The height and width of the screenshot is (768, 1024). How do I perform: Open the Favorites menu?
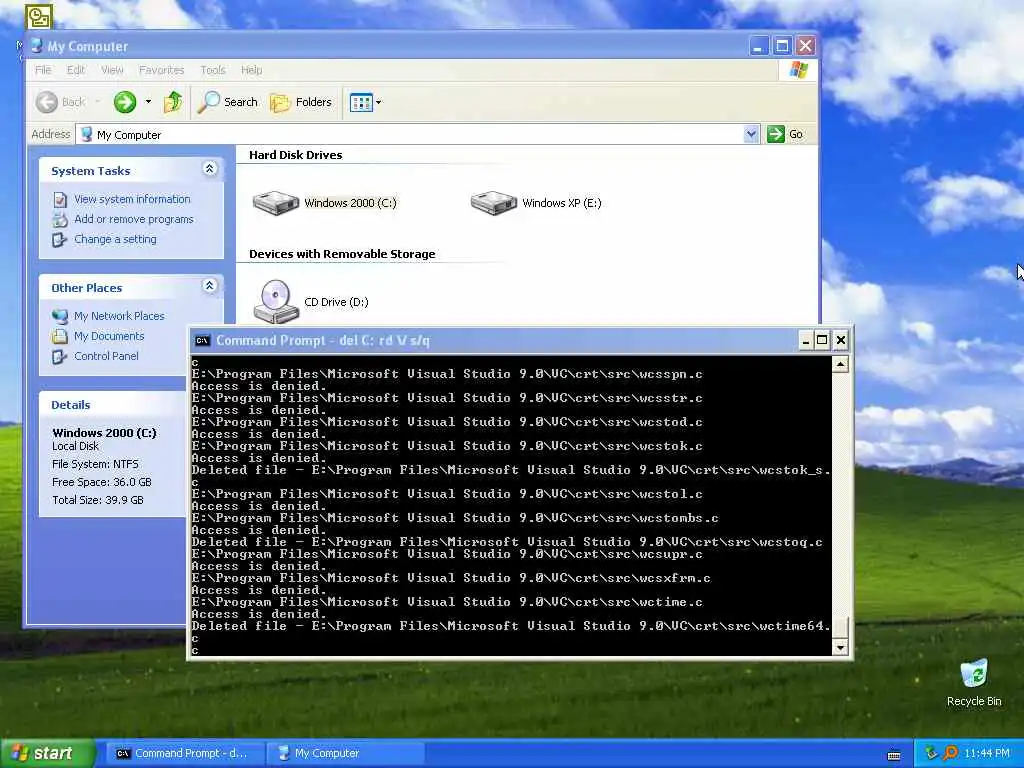[x=161, y=70]
